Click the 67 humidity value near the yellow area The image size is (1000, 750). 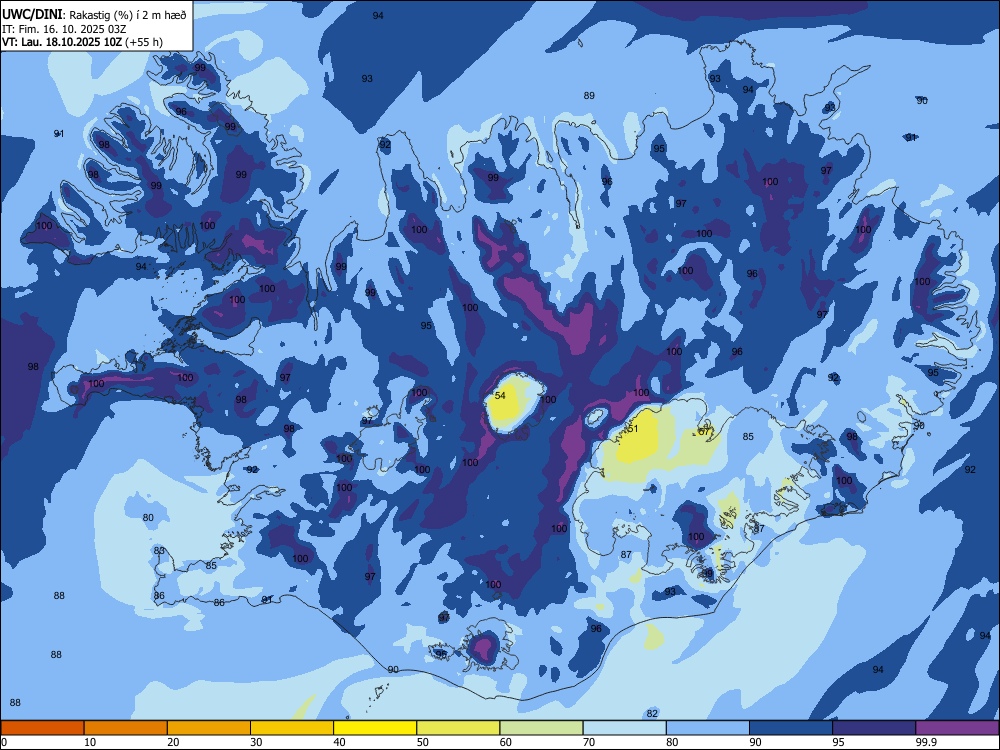[704, 431]
